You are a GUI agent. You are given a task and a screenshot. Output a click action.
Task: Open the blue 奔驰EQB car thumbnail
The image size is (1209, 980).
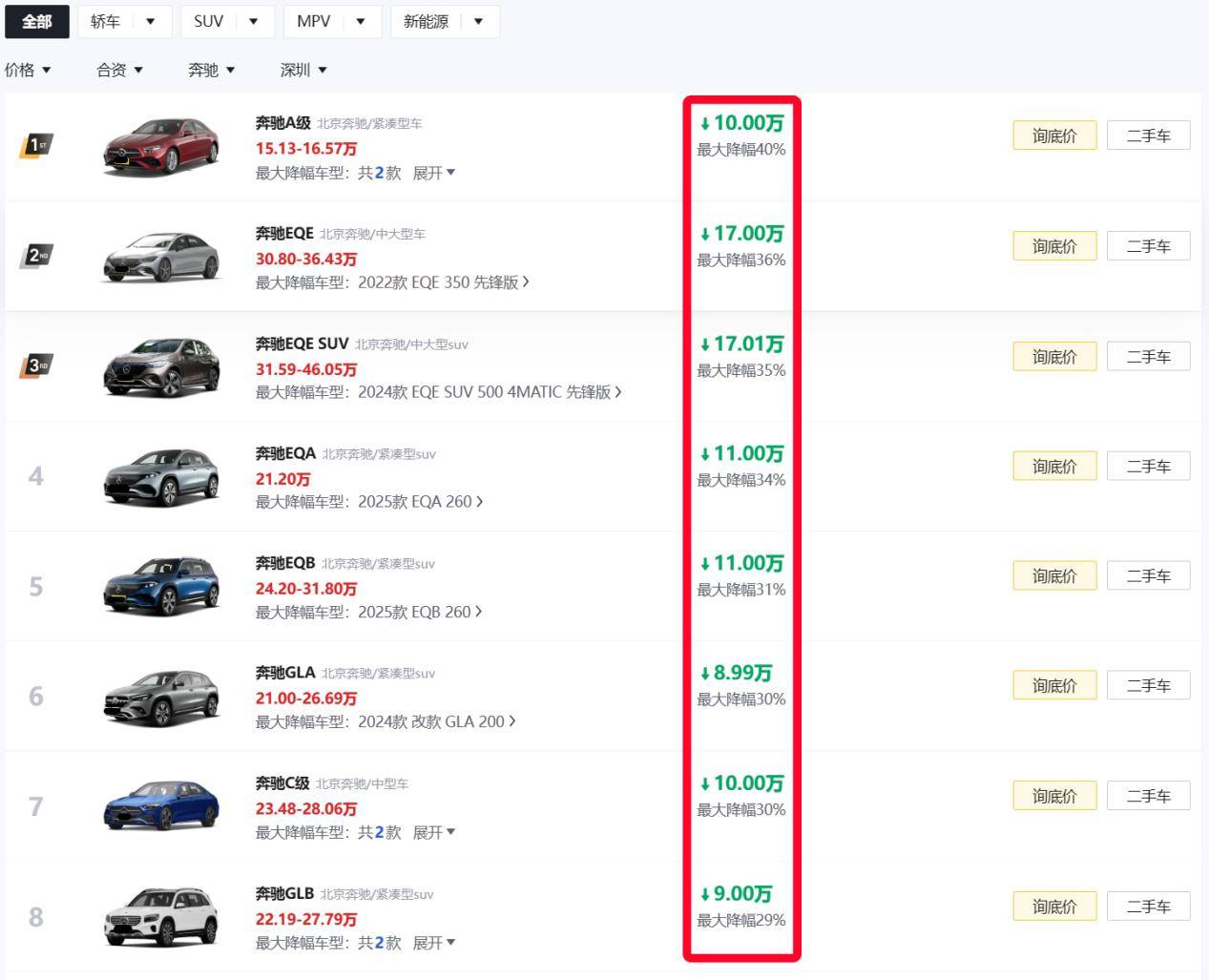160,586
